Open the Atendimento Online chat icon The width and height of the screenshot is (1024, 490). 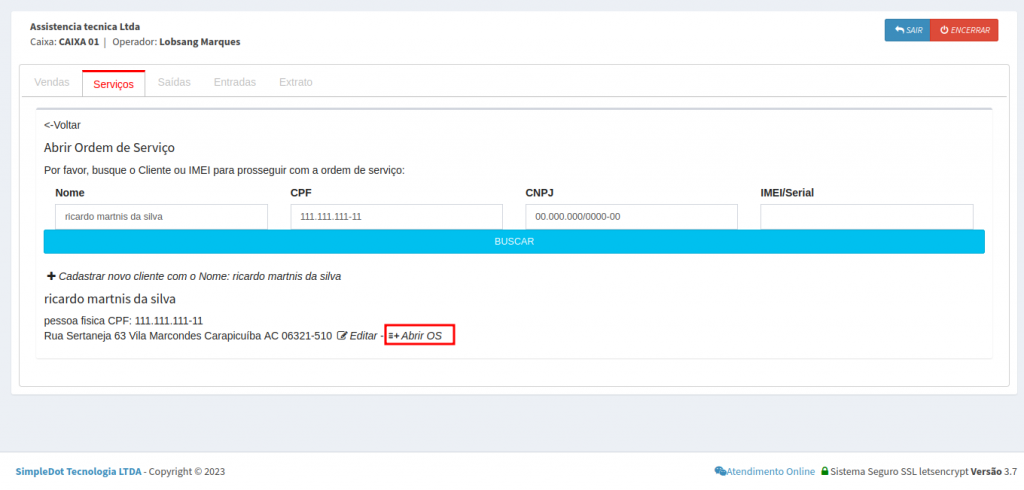coord(720,471)
